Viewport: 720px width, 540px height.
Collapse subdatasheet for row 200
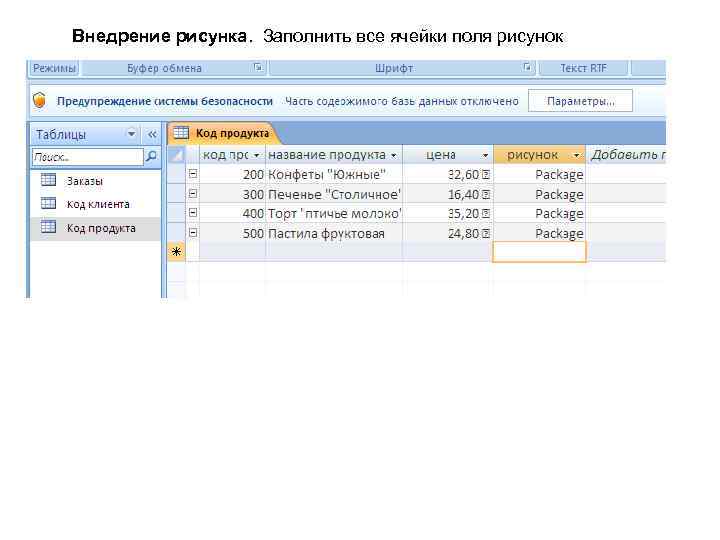tap(193, 174)
